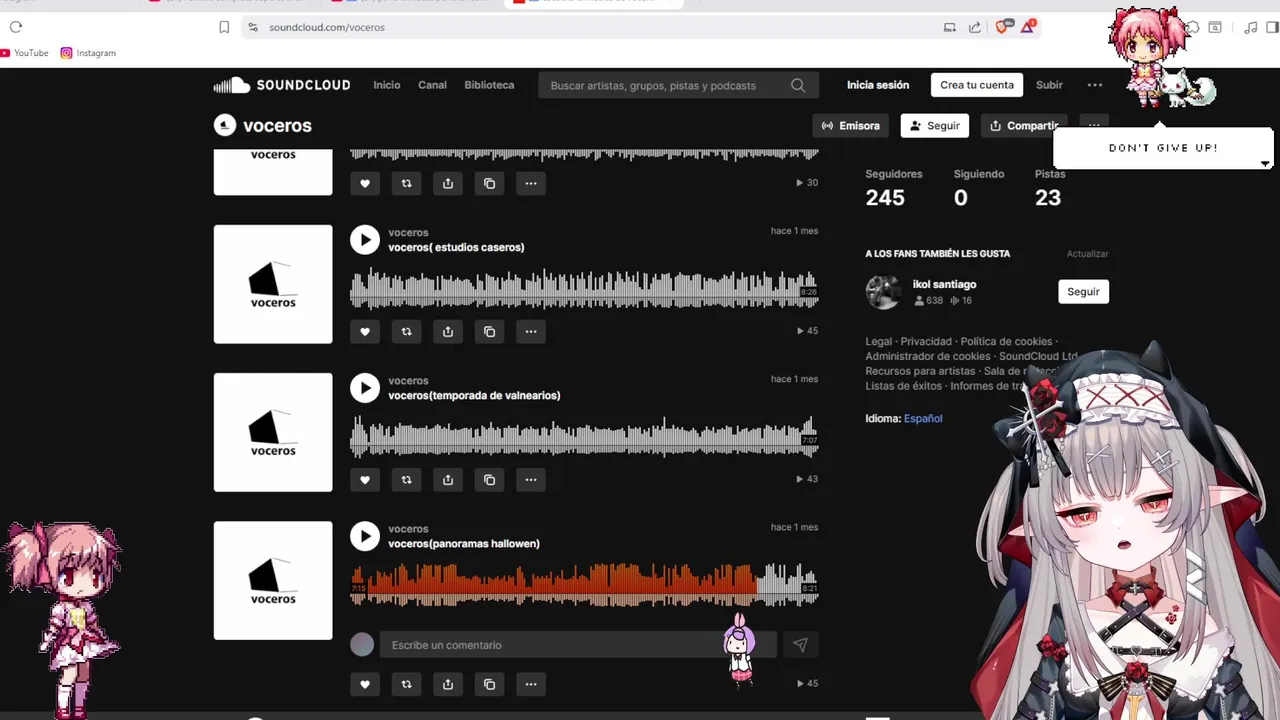Screen dimensions: 1280x720
Task: Open the YouTube bookmark
Action: coord(24,53)
